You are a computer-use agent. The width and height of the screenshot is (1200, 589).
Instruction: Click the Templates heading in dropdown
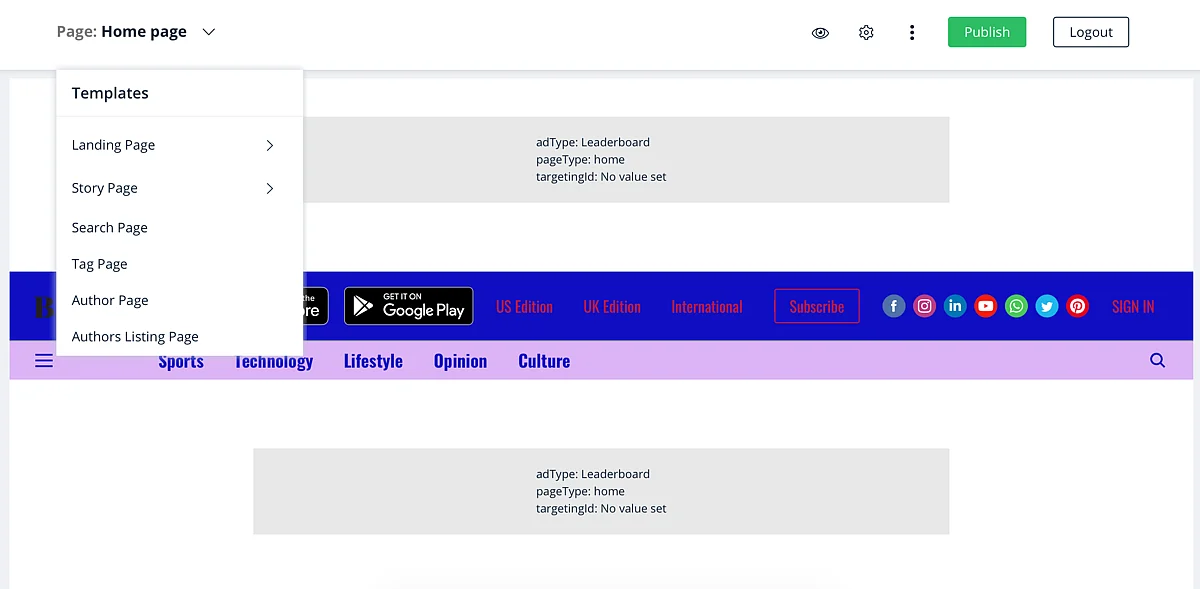110,93
